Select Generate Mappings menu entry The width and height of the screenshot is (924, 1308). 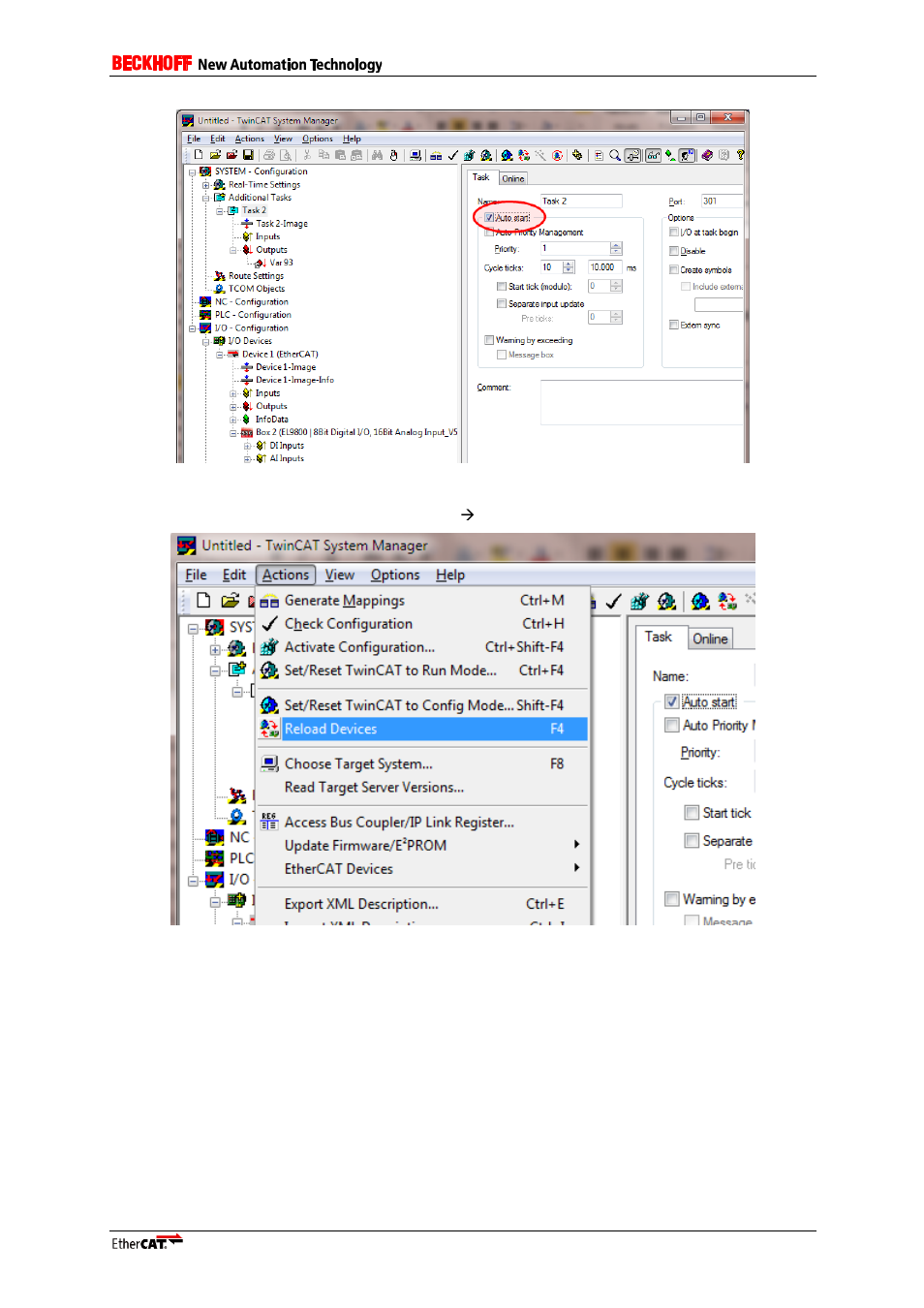pos(422,601)
